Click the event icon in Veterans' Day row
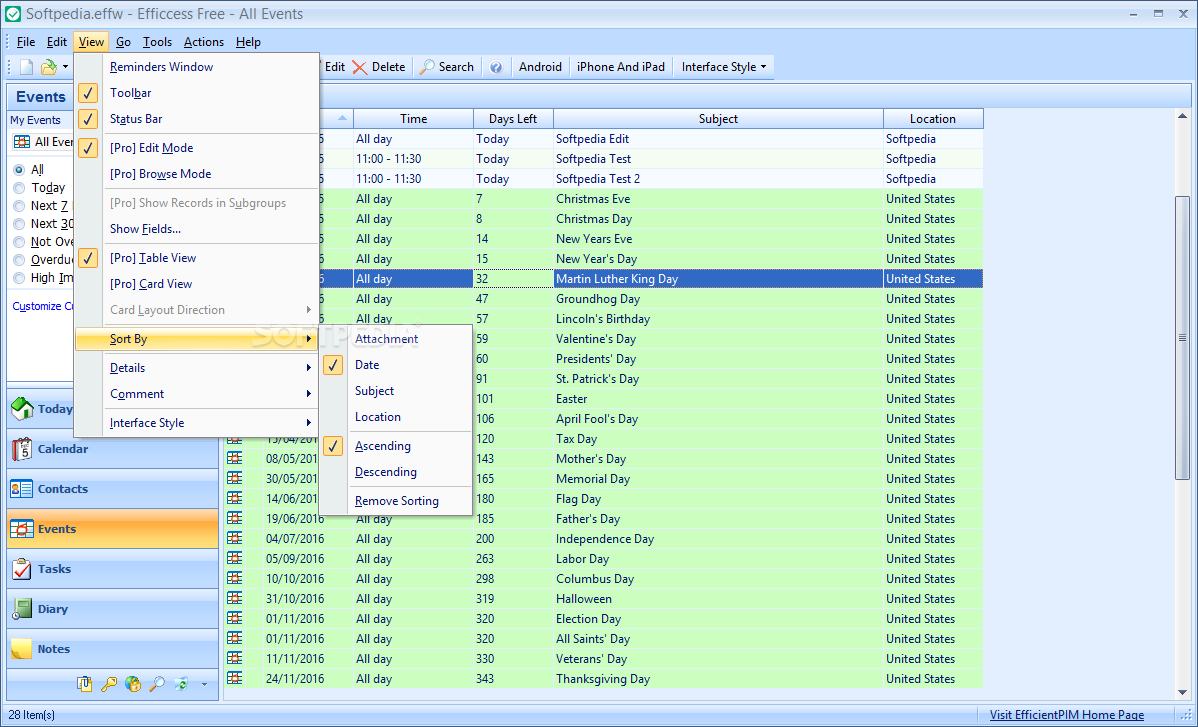Screen dimensions: 1198x727 (x=235, y=658)
